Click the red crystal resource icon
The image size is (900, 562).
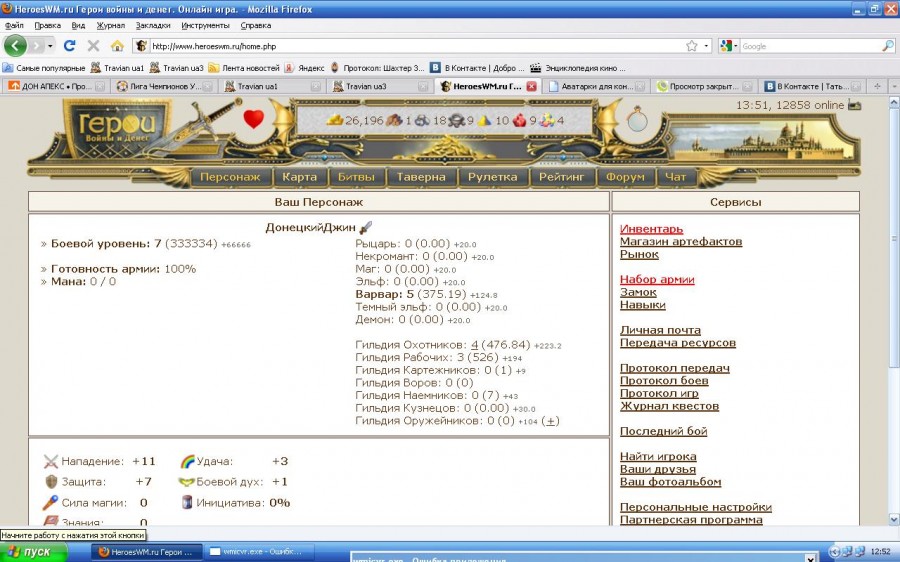(x=519, y=120)
